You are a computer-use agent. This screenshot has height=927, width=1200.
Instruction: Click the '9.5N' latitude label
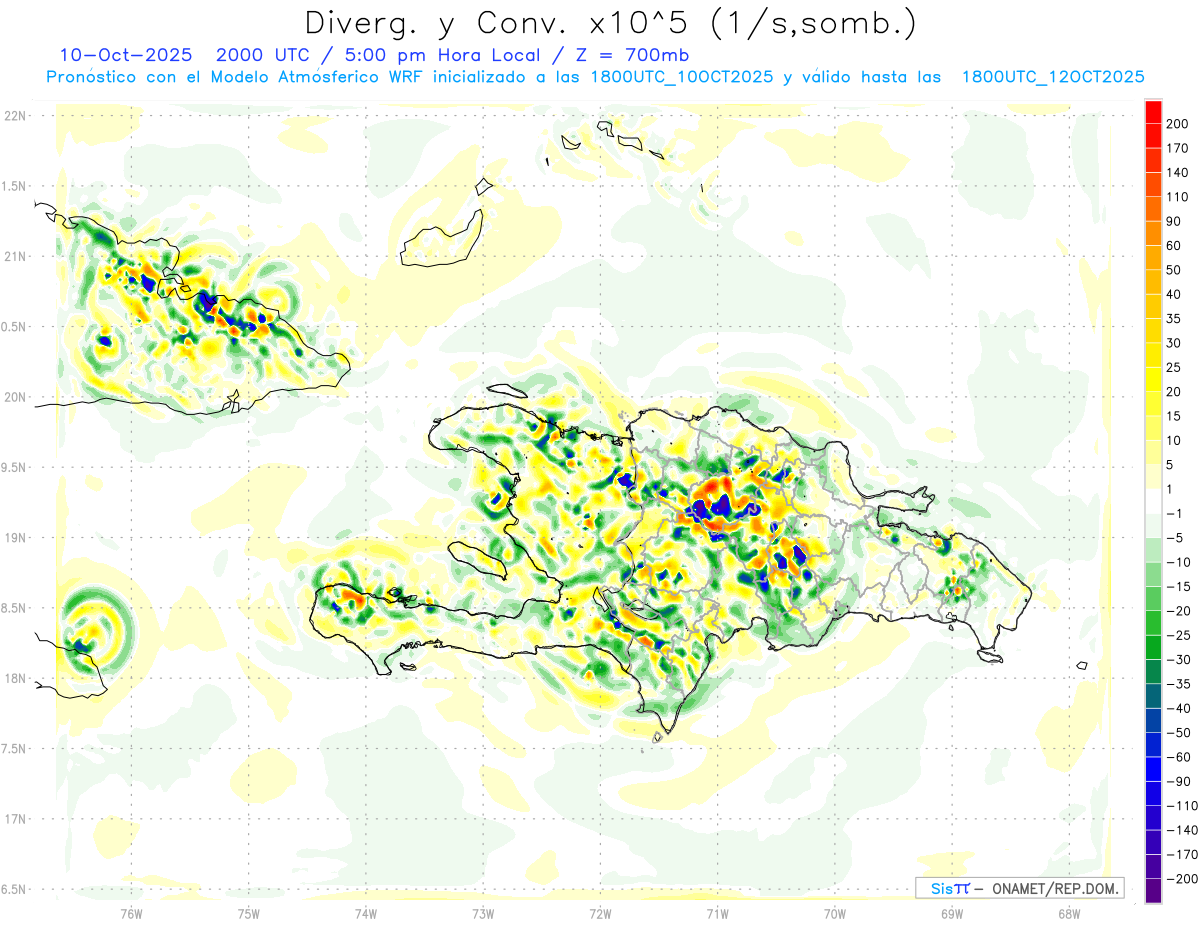point(14,467)
